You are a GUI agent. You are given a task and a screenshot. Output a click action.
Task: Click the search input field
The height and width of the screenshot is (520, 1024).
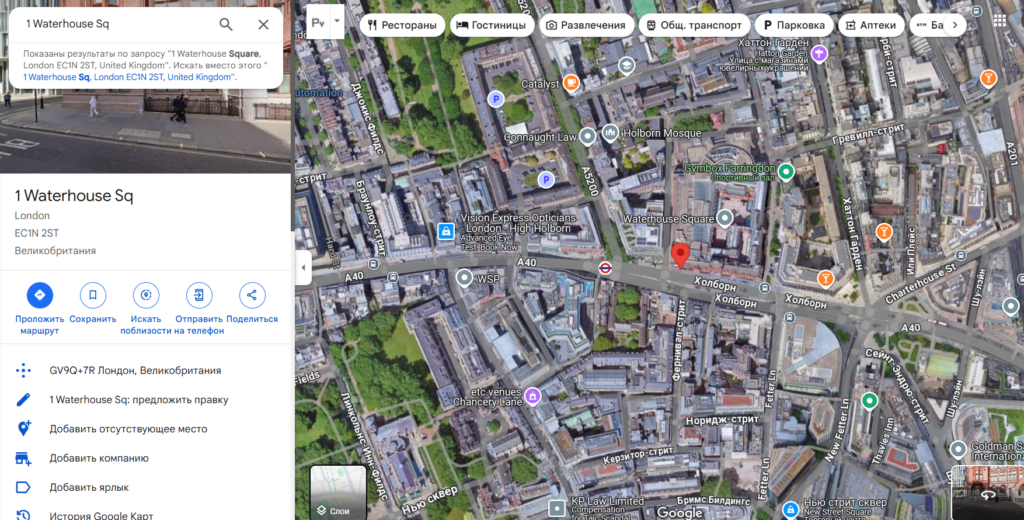tap(110, 24)
